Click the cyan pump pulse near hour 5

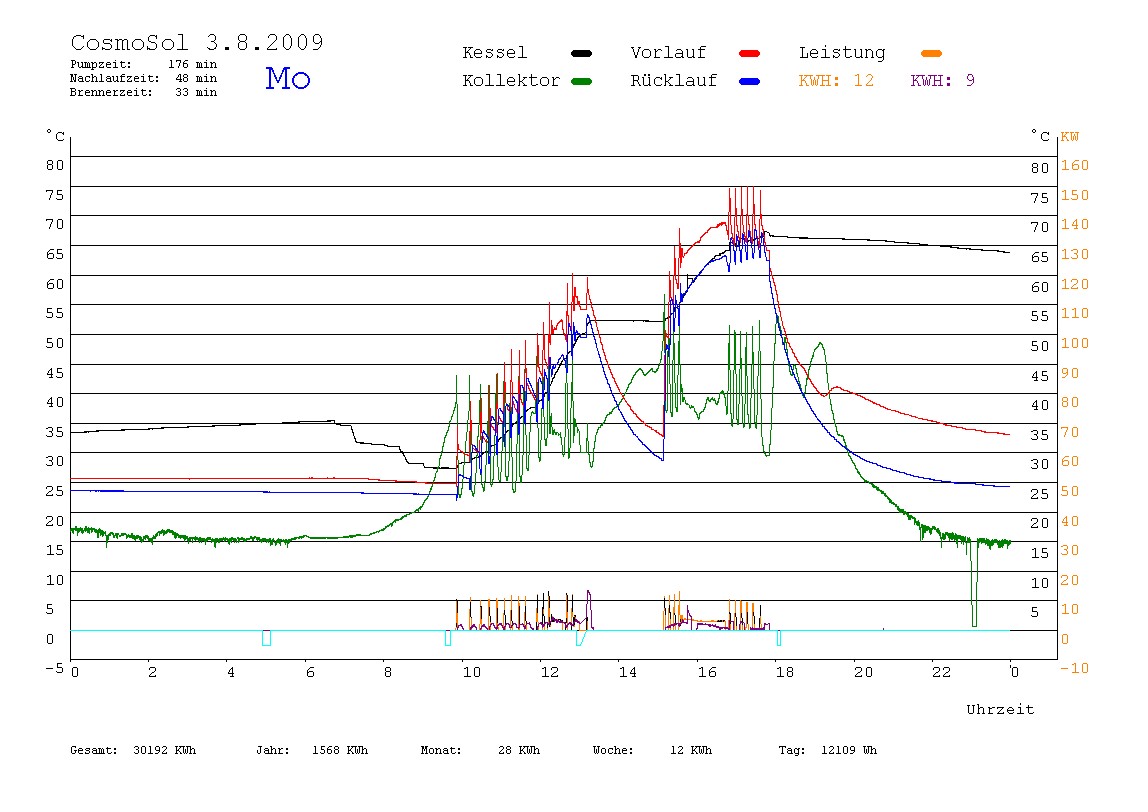tap(266, 638)
